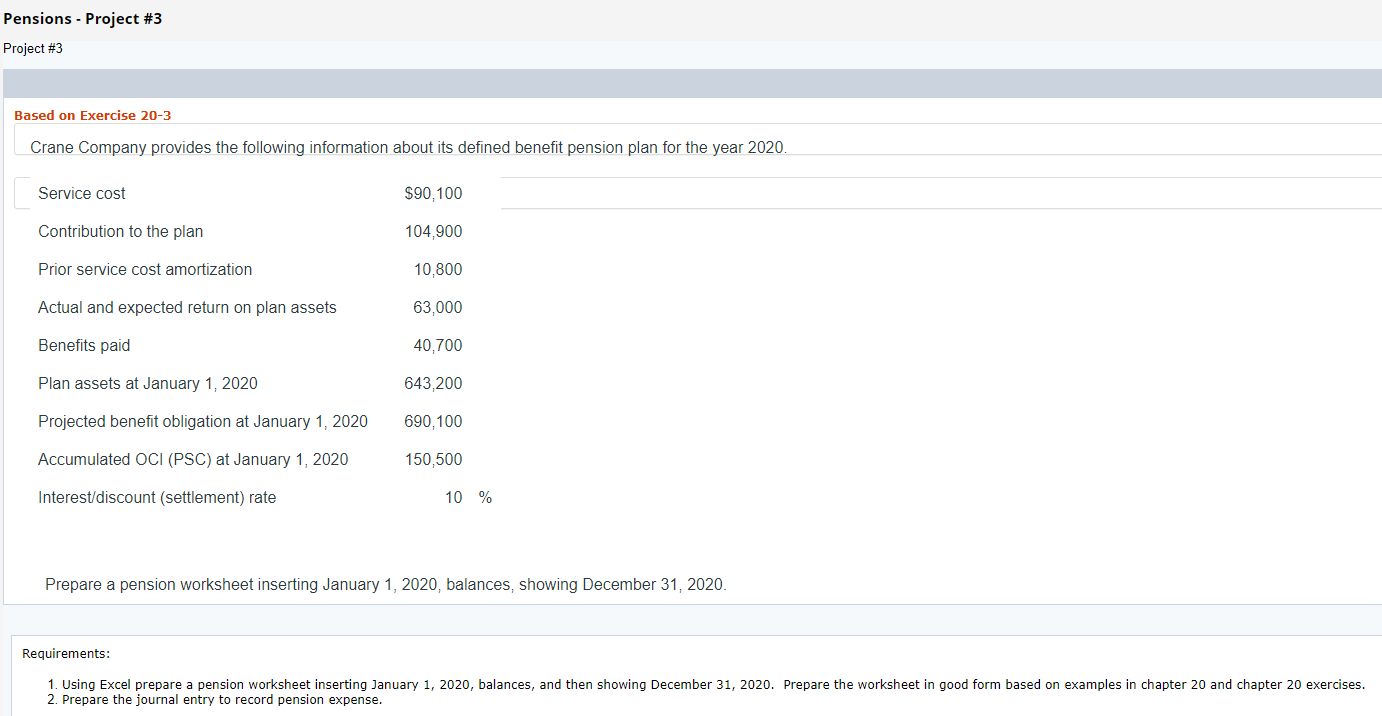Select the $90,100 service cost value
This screenshot has width=1382, height=716.
[433, 193]
